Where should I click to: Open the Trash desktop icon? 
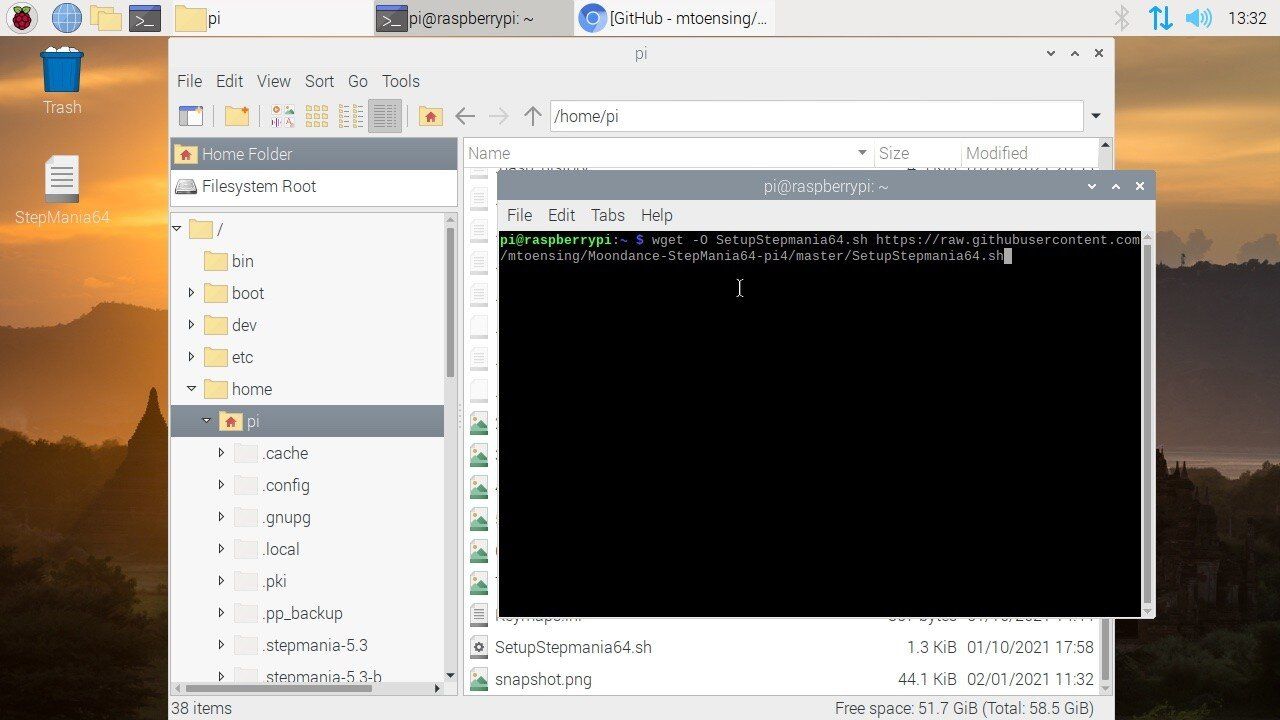point(62,80)
